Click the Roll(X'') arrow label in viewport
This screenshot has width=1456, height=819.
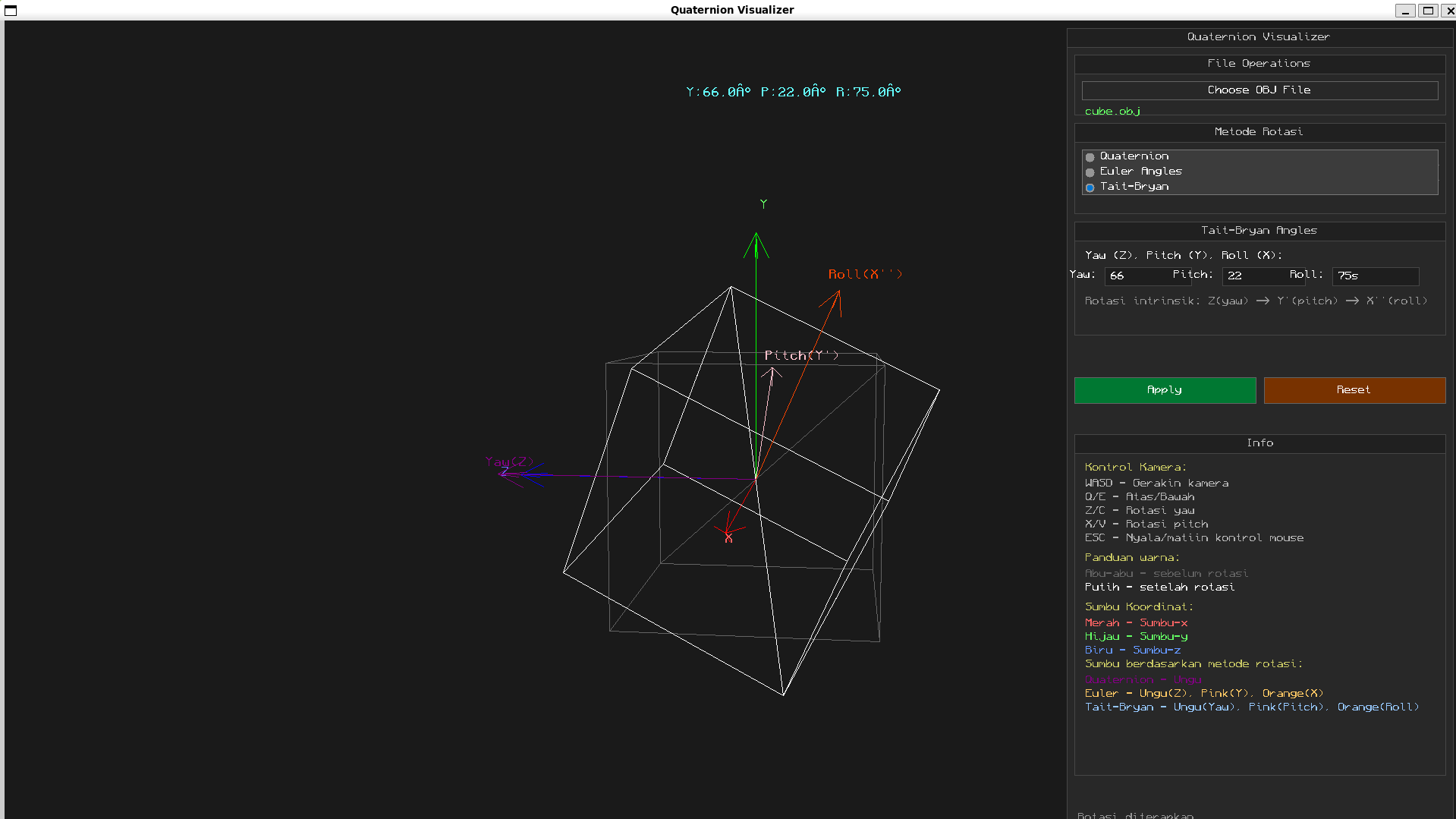pos(865,274)
